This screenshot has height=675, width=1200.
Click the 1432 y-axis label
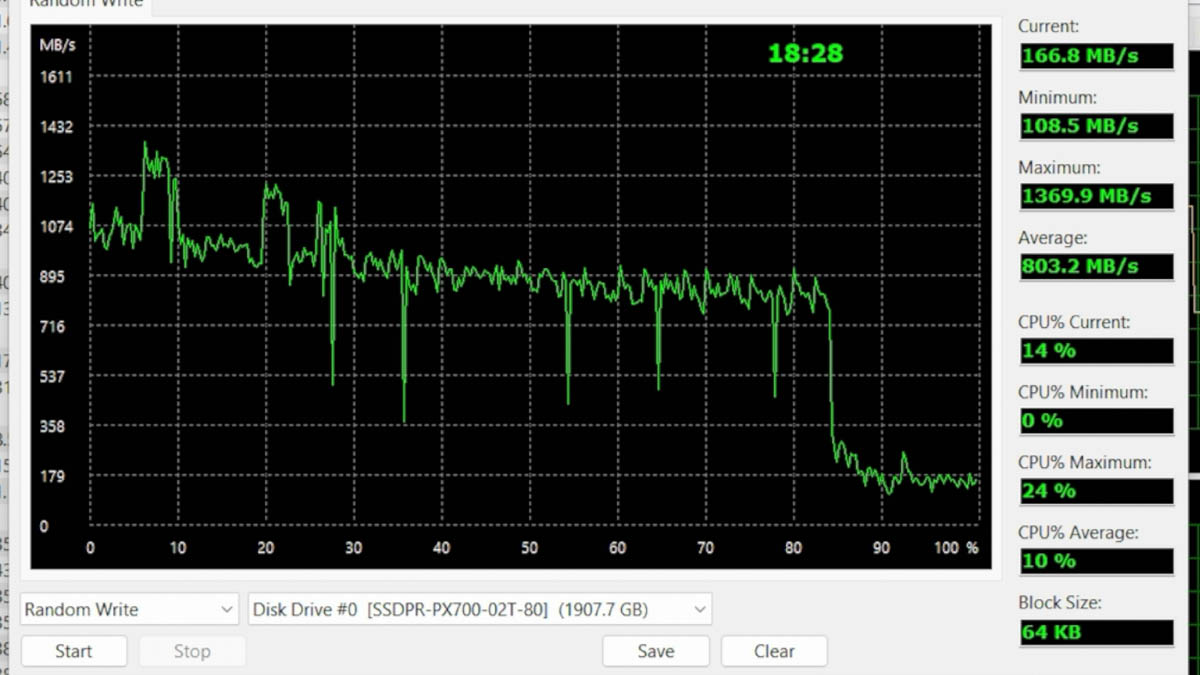[56, 127]
